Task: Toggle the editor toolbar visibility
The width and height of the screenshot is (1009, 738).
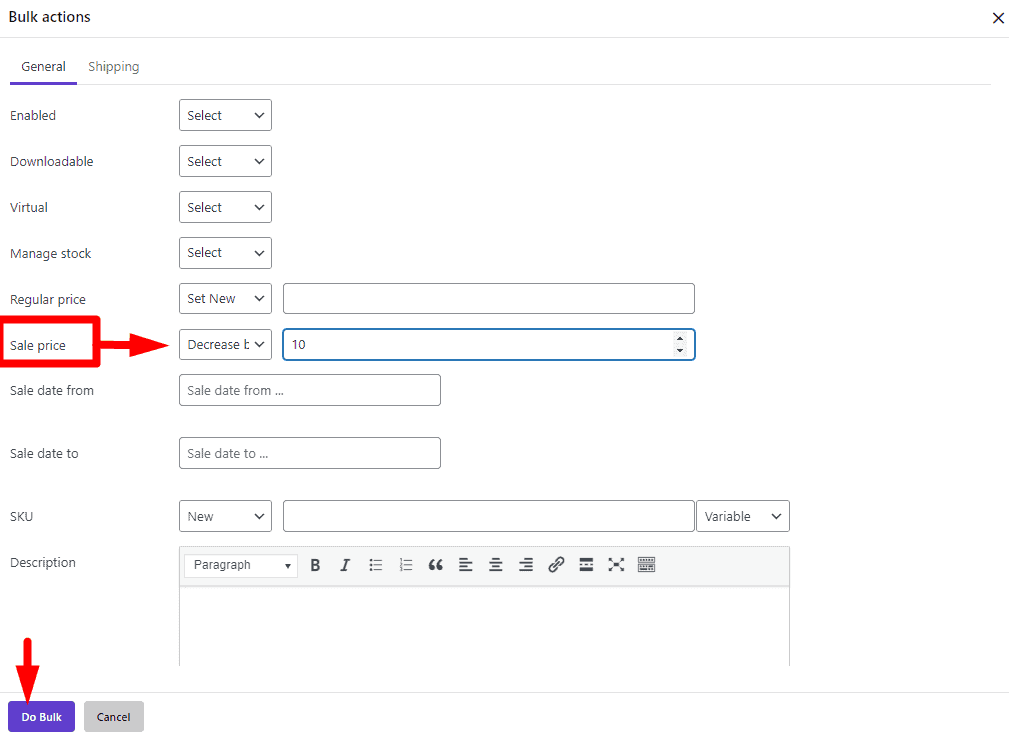Action: pyautogui.click(x=646, y=564)
